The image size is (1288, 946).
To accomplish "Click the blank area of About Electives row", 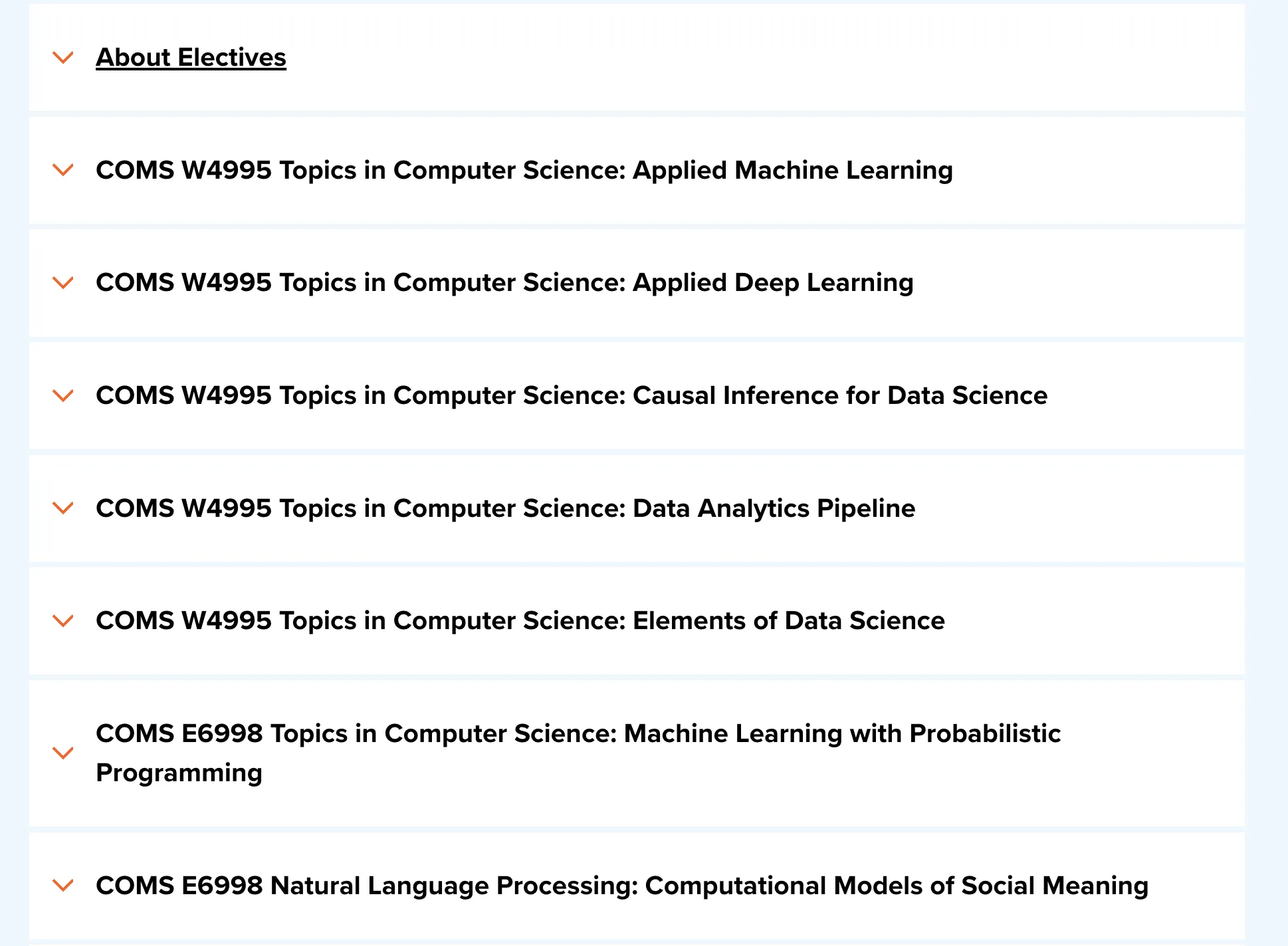I will pos(764,58).
